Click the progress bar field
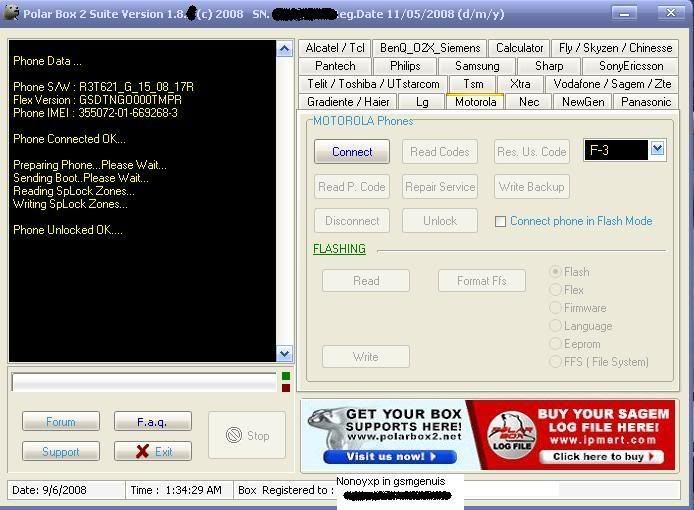Viewport: 694px width, 510px height. tap(144, 382)
